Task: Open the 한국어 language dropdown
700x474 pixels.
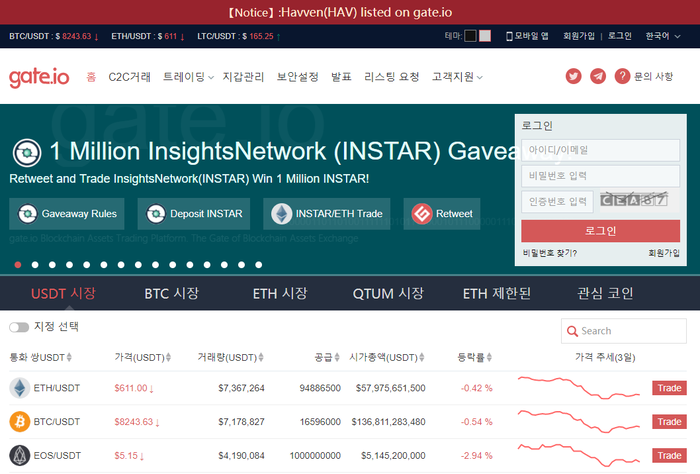Action: [x=662, y=36]
